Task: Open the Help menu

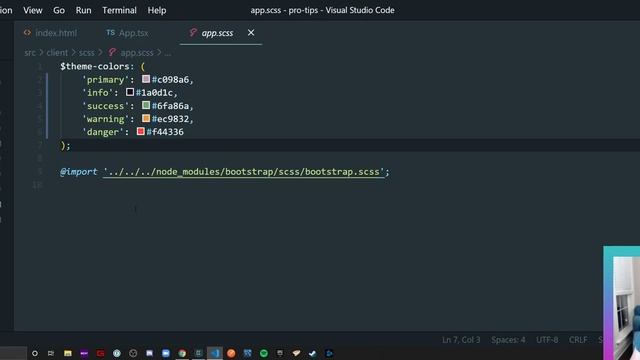Action: (157, 10)
